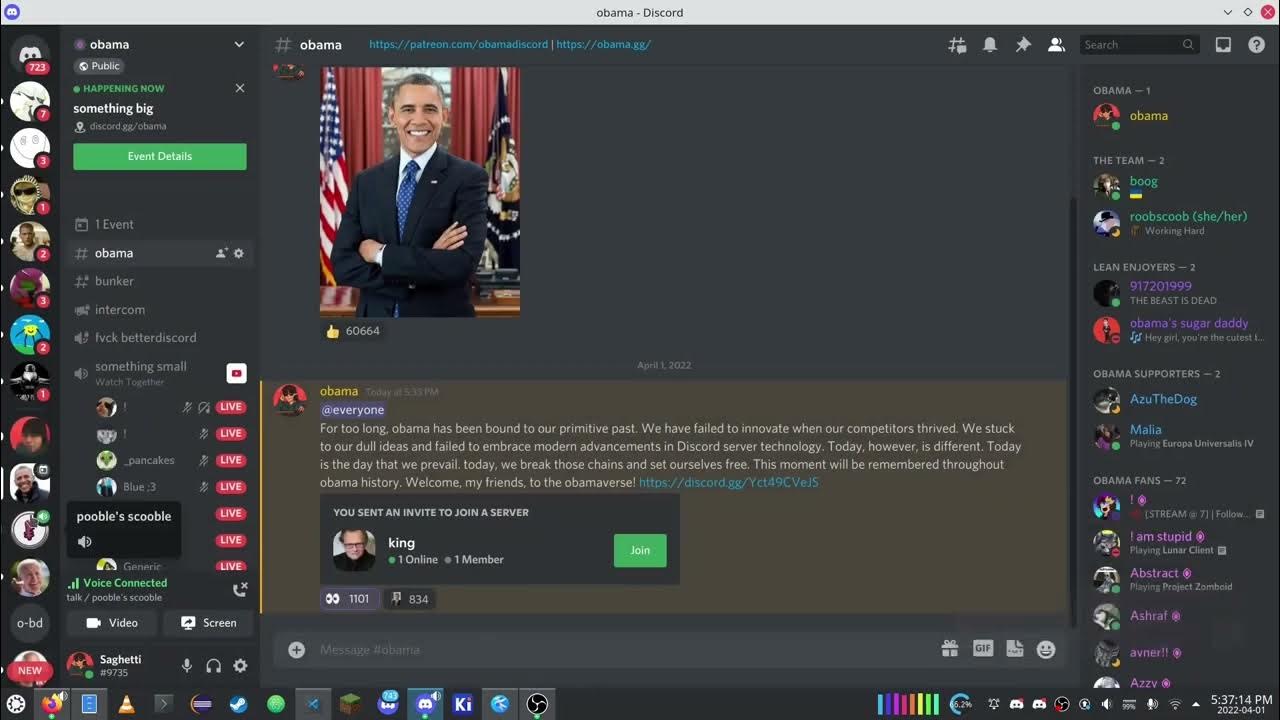Open the obama.gg link in header

coord(603,45)
